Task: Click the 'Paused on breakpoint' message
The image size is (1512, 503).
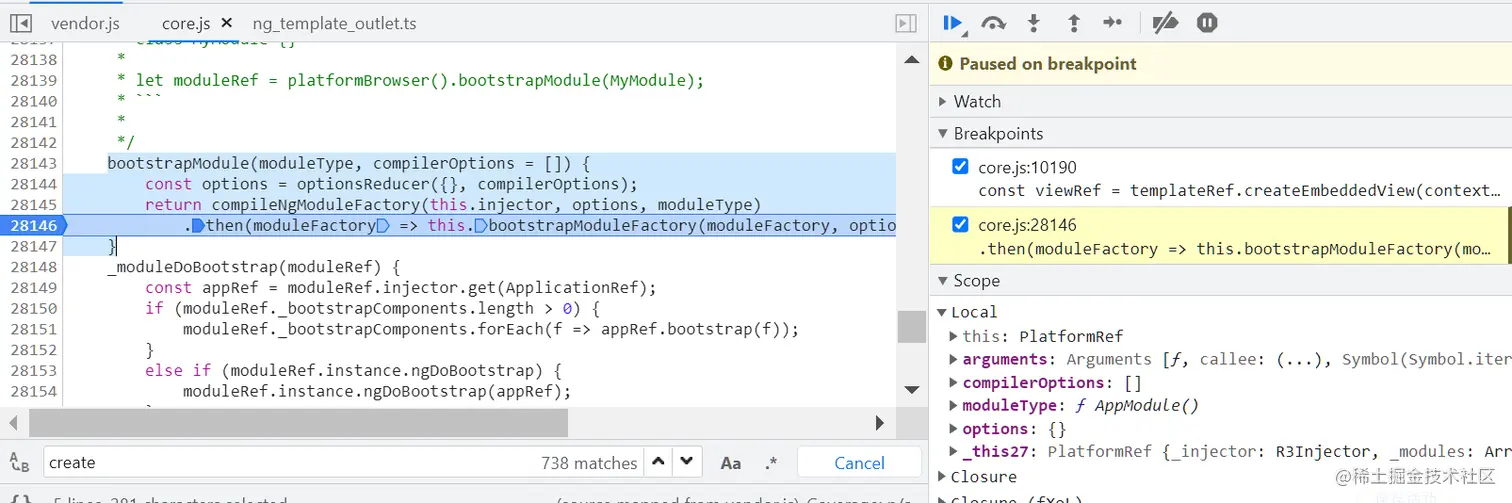Action: [1048, 63]
